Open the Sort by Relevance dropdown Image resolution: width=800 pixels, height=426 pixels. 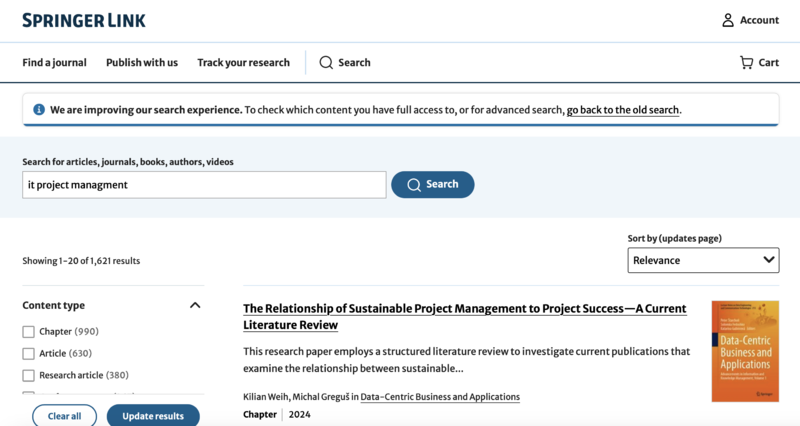[x=703, y=260]
